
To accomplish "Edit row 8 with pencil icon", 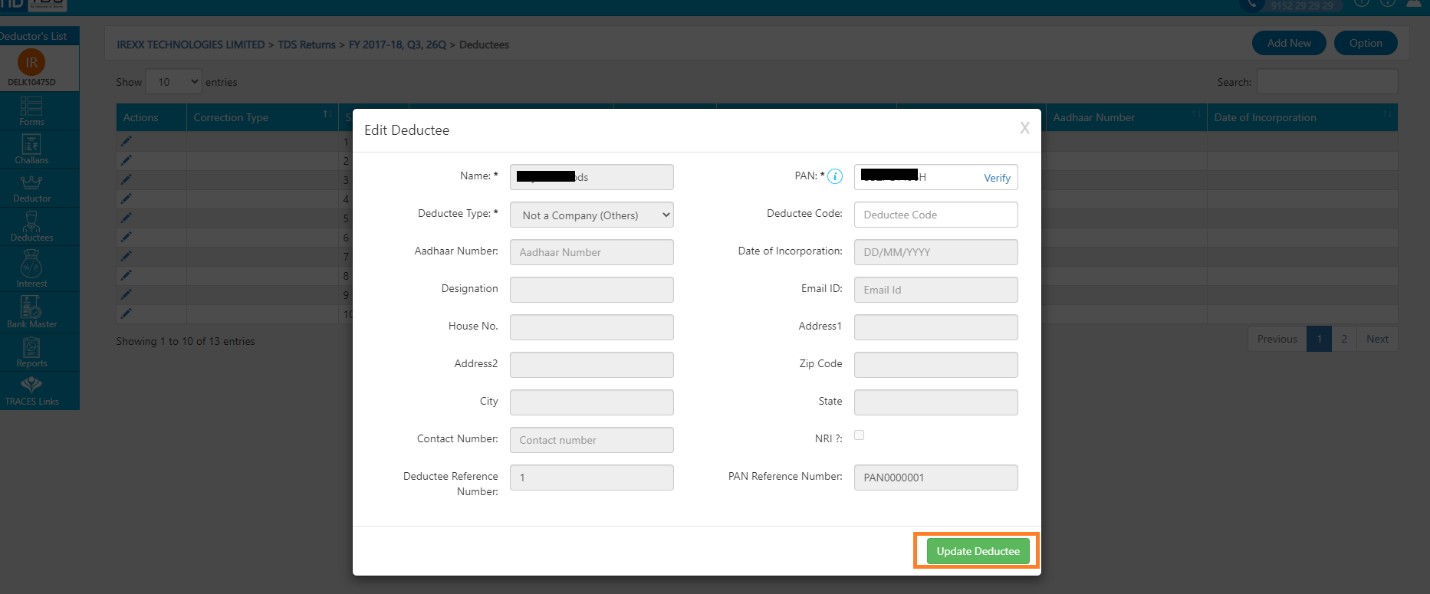I will click(127, 275).
